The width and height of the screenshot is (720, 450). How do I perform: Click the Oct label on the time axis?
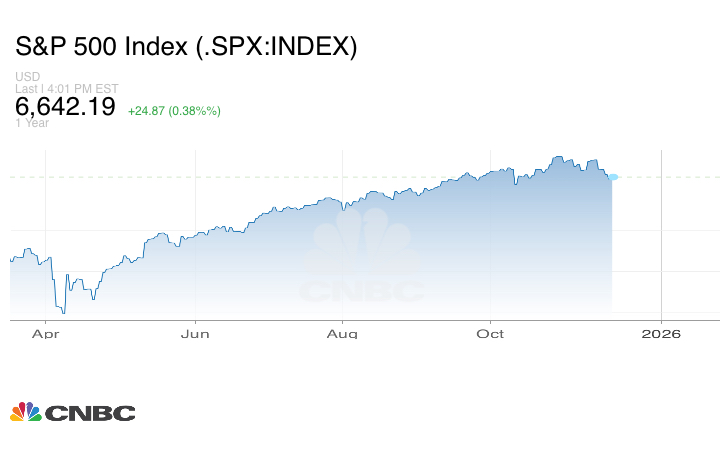[x=490, y=333]
